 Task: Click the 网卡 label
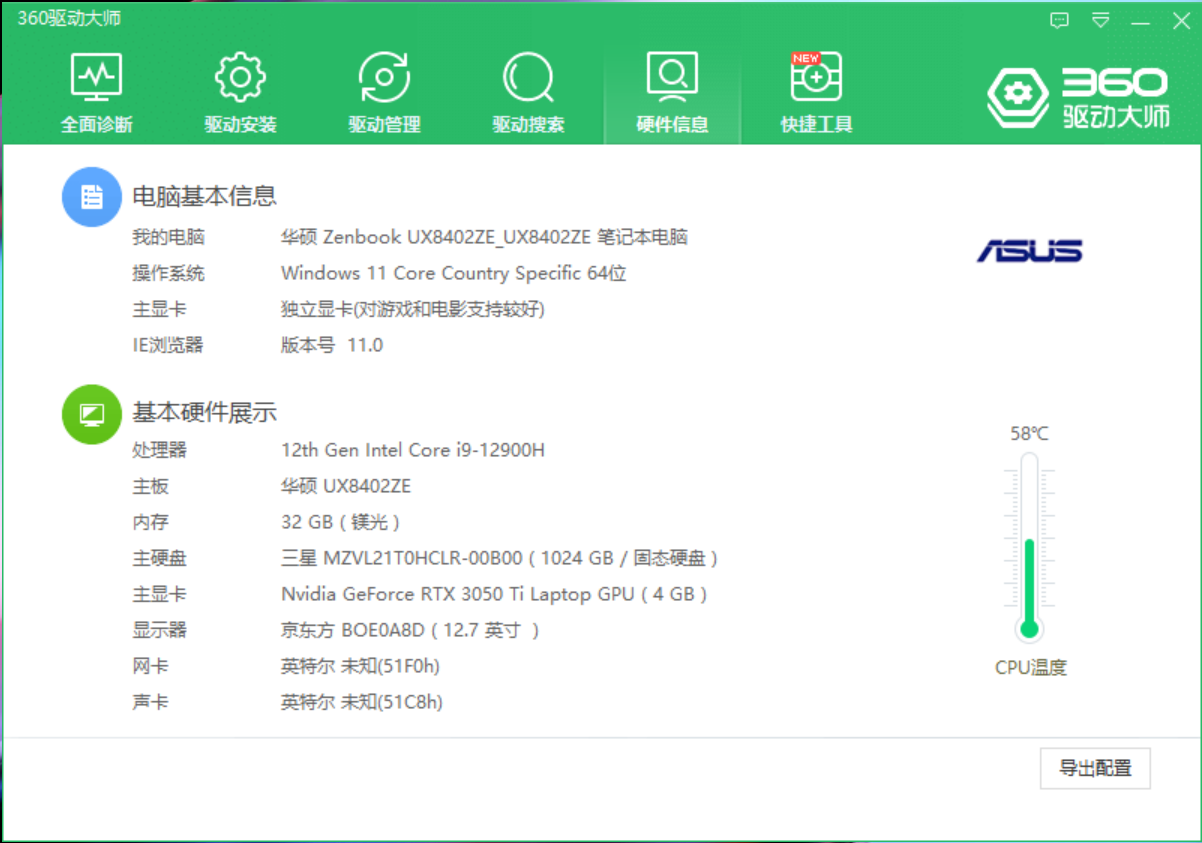[150, 666]
